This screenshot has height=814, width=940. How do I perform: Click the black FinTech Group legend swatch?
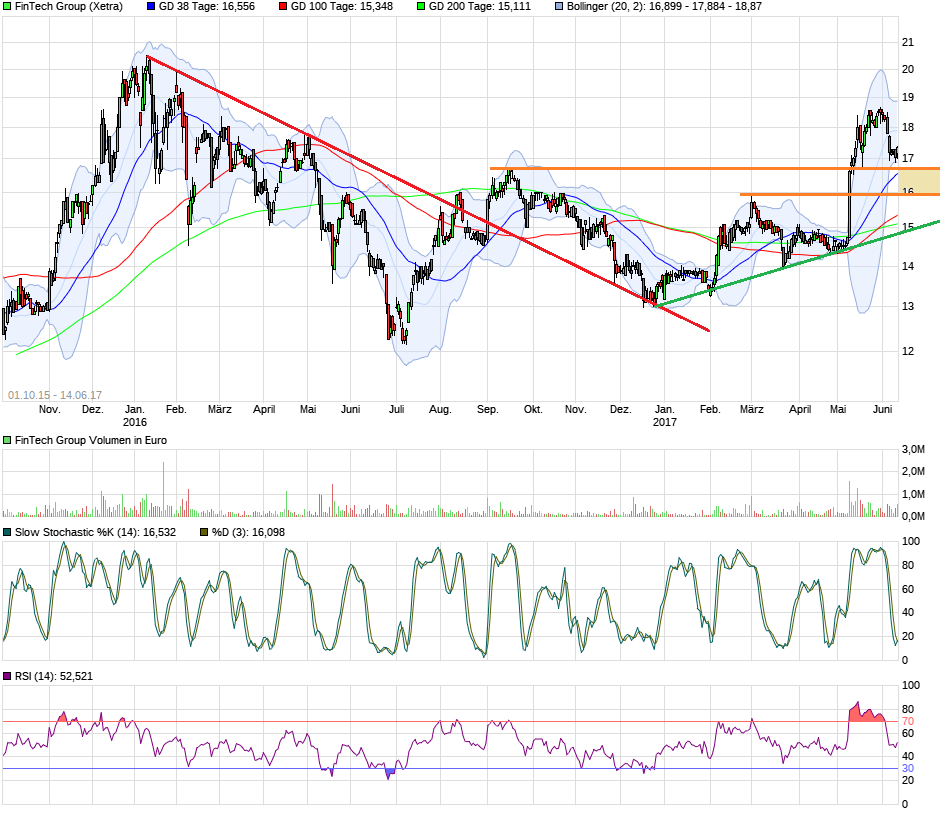(8, 6)
